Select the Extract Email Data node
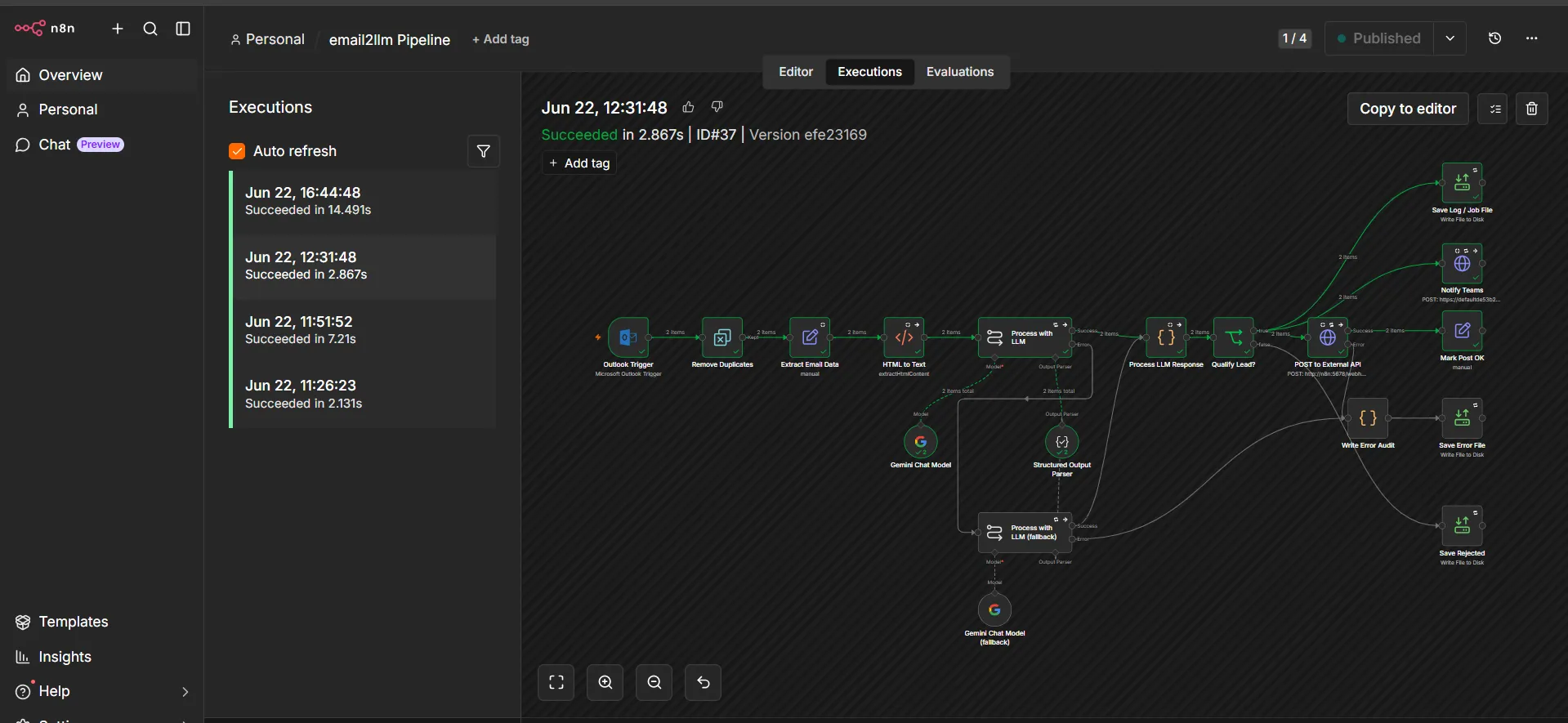The width and height of the screenshot is (1568, 723). 810,337
